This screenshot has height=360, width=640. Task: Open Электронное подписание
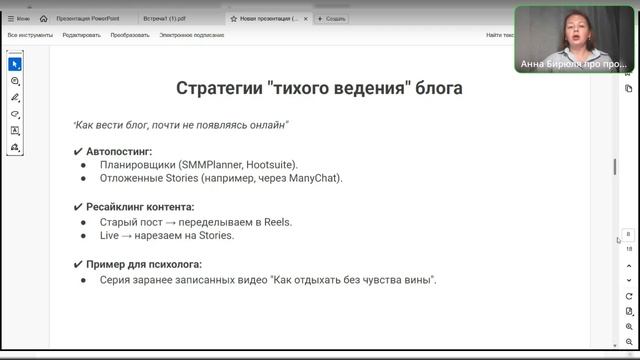click(x=191, y=35)
